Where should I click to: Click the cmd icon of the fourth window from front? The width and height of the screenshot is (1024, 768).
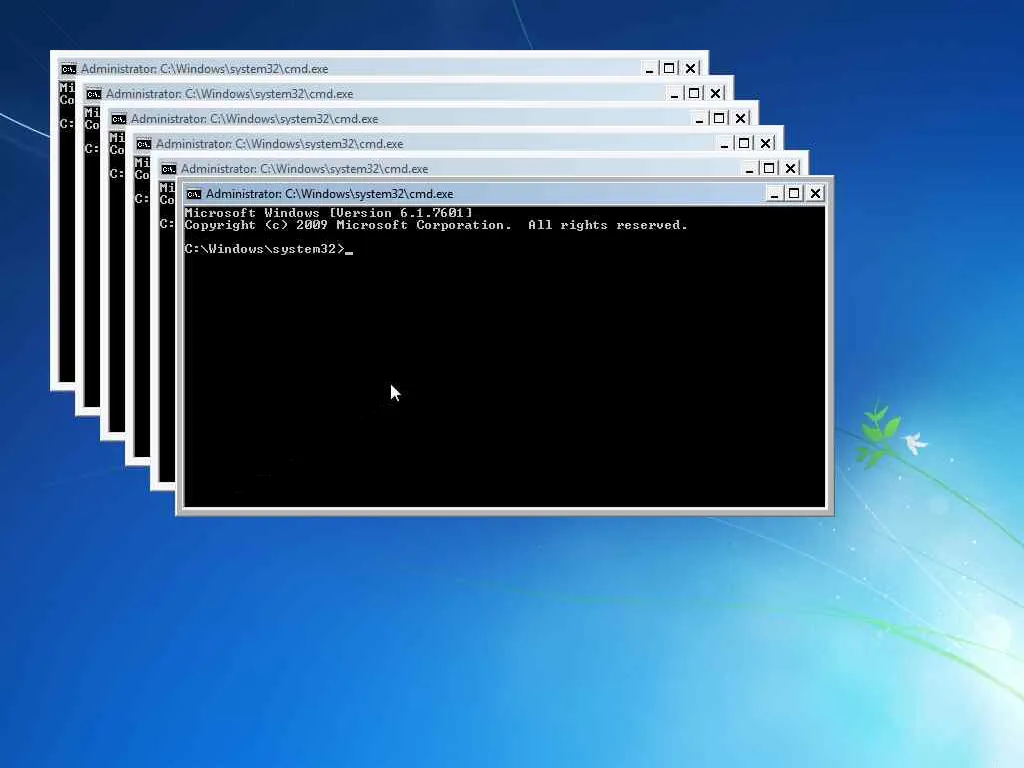[118, 119]
